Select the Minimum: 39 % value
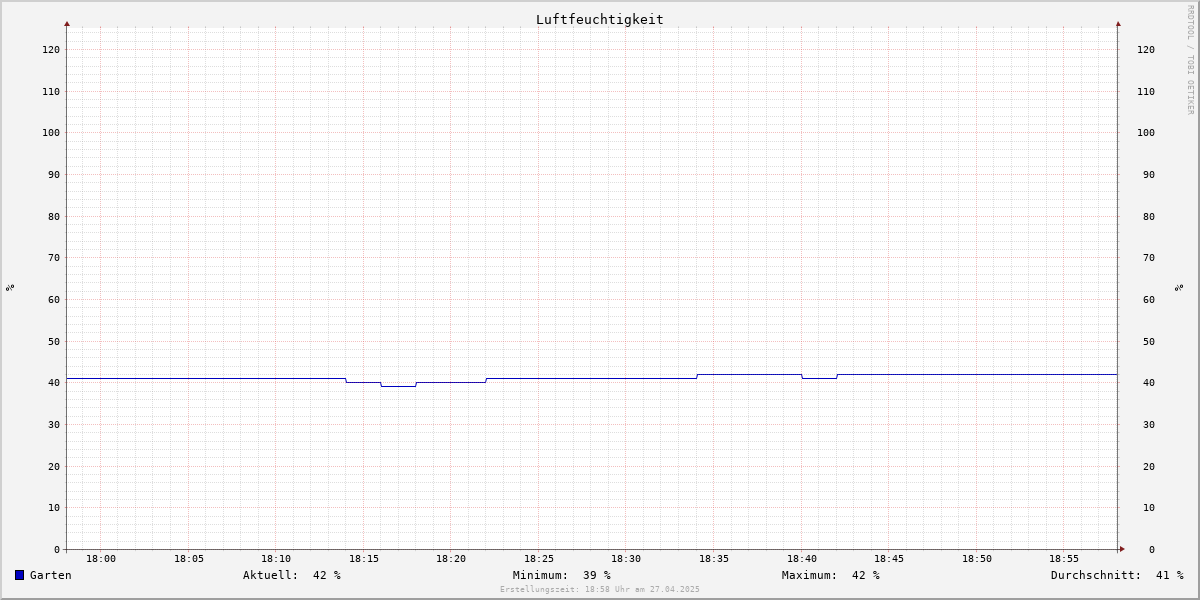The width and height of the screenshot is (1200, 600). (x=562, y=575)
